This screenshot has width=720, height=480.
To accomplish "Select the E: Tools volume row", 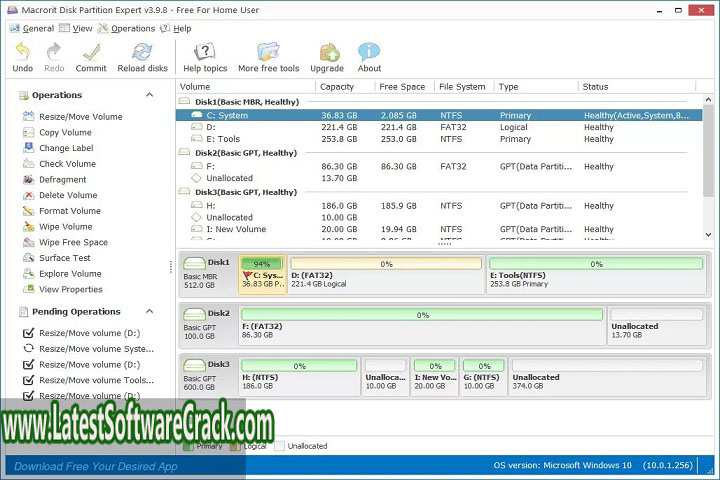I will 439,139.
